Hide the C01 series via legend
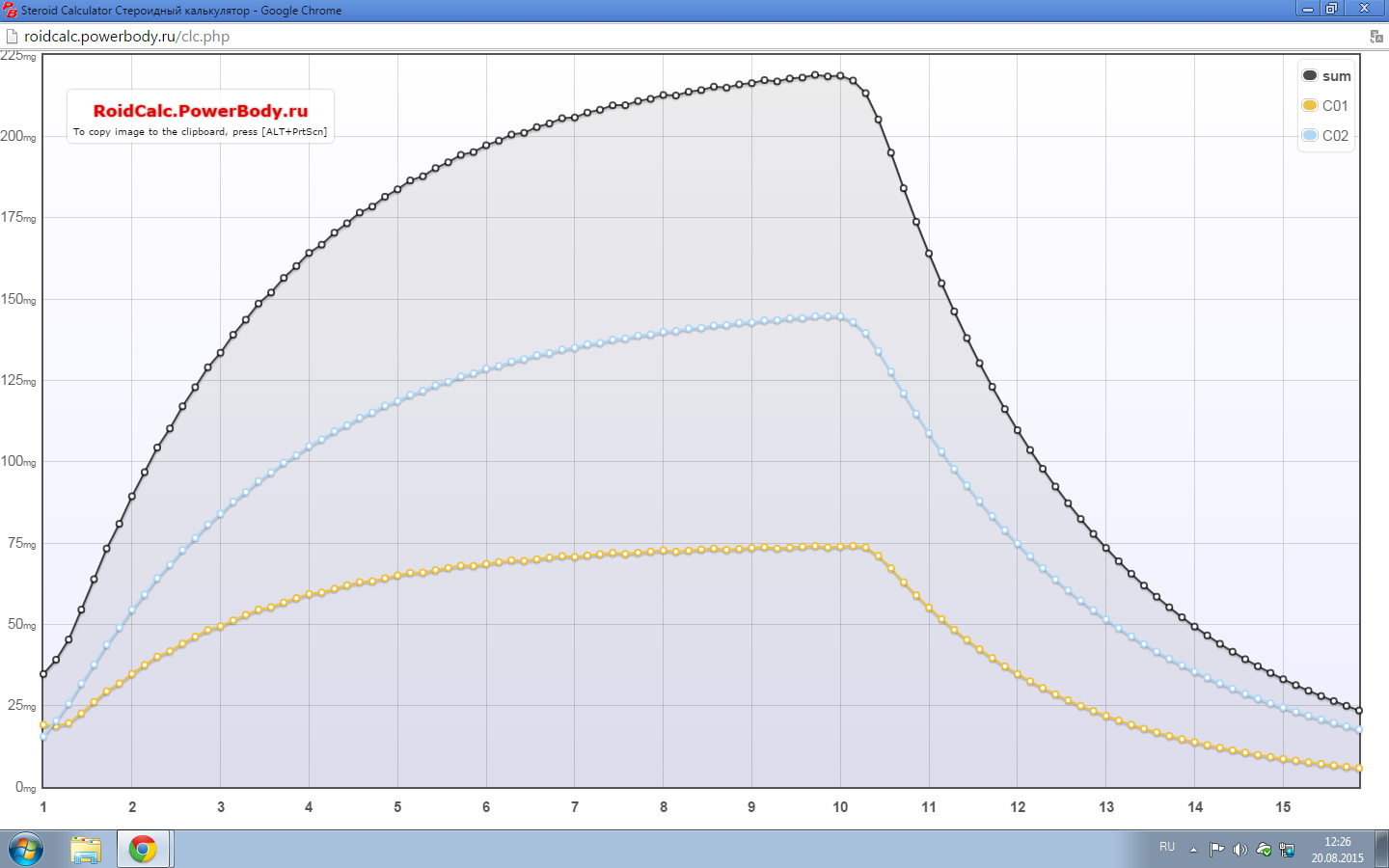 [1326, 106]
